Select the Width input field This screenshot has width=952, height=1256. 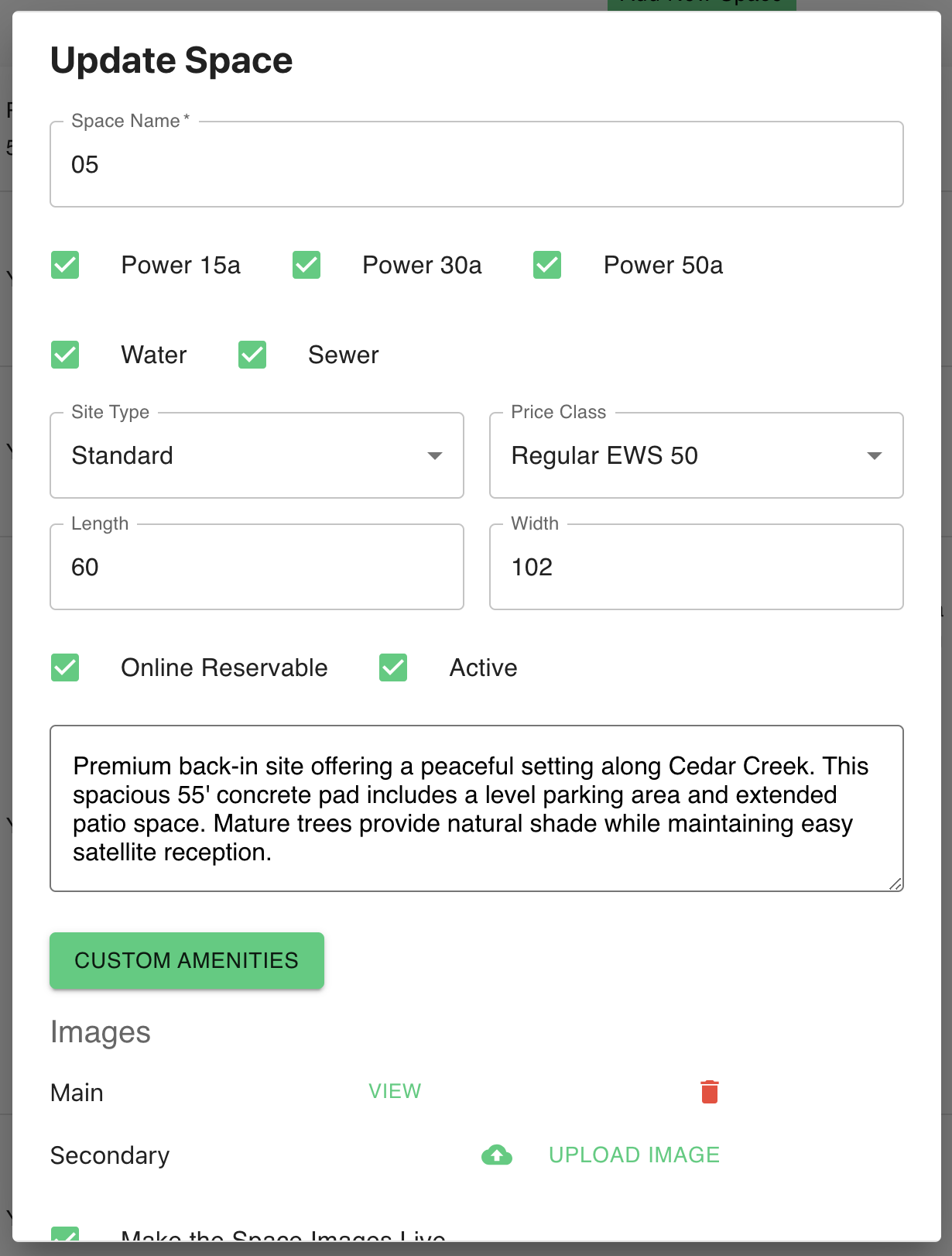695,567
